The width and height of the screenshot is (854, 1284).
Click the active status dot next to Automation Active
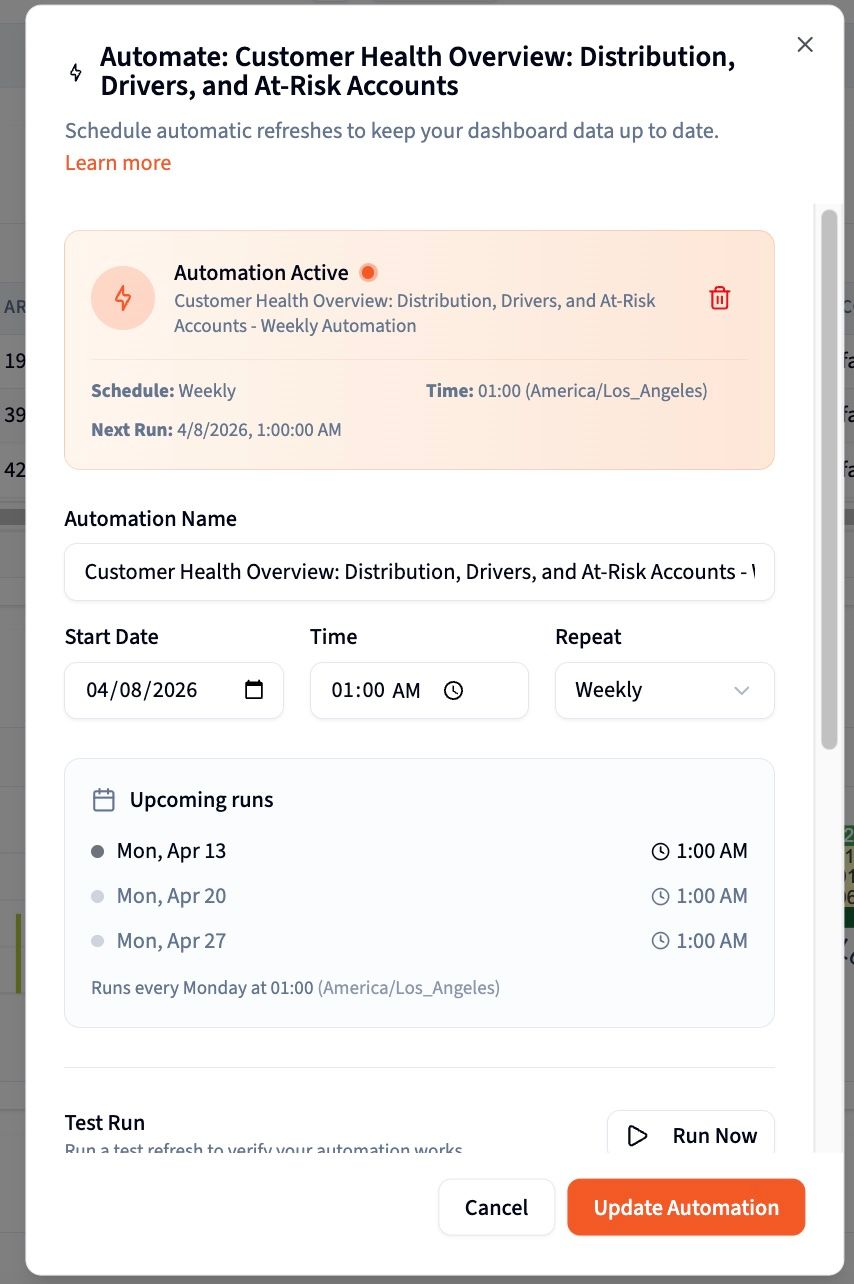pyautogui.click(x=368, y=271)
